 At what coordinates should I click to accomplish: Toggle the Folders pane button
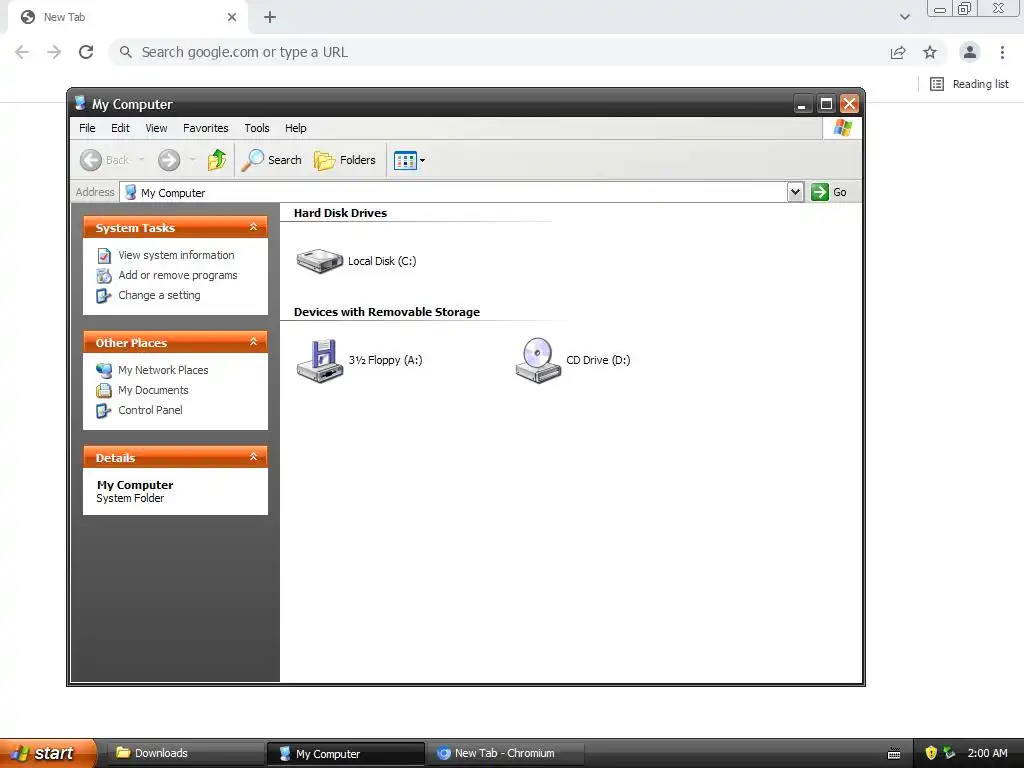pyautogui.click(x=345, y=160)
